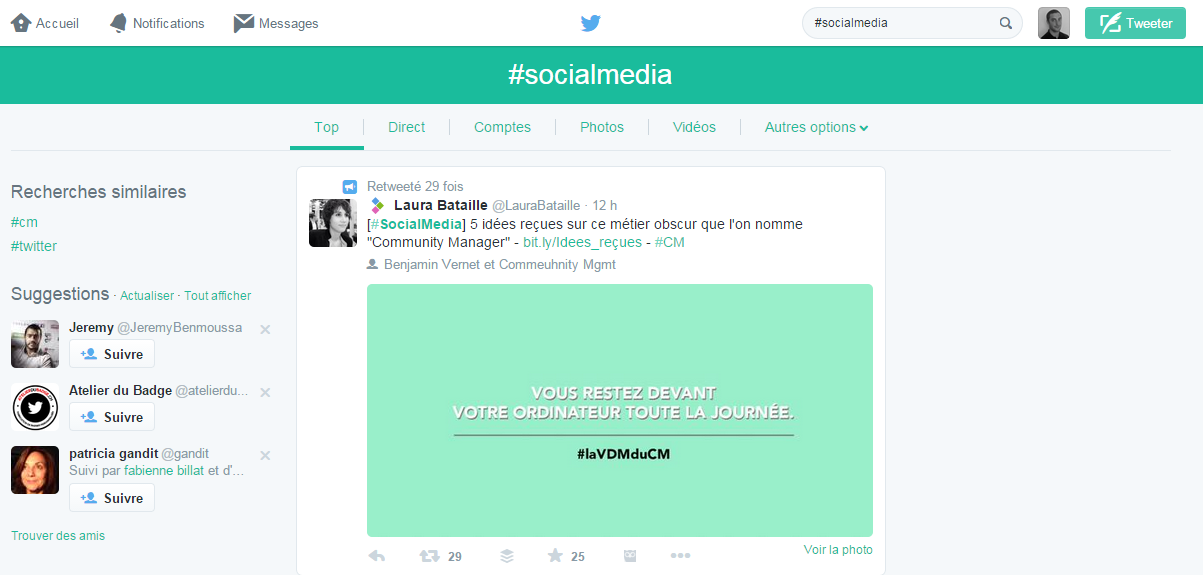
Task: Open similar search #cm
Action: click(24, 222)
